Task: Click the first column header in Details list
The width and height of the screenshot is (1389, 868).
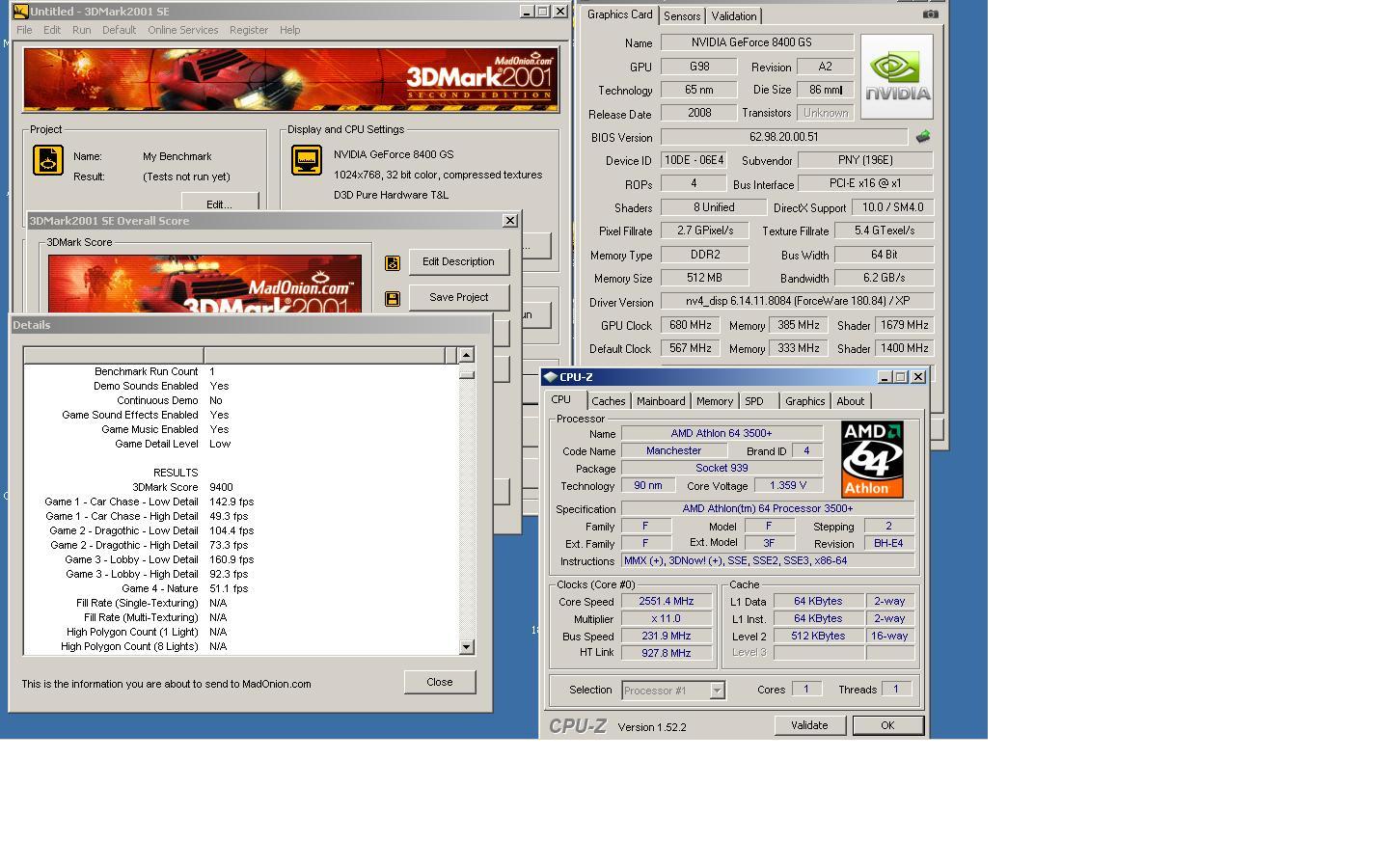Action: point(114,355)
